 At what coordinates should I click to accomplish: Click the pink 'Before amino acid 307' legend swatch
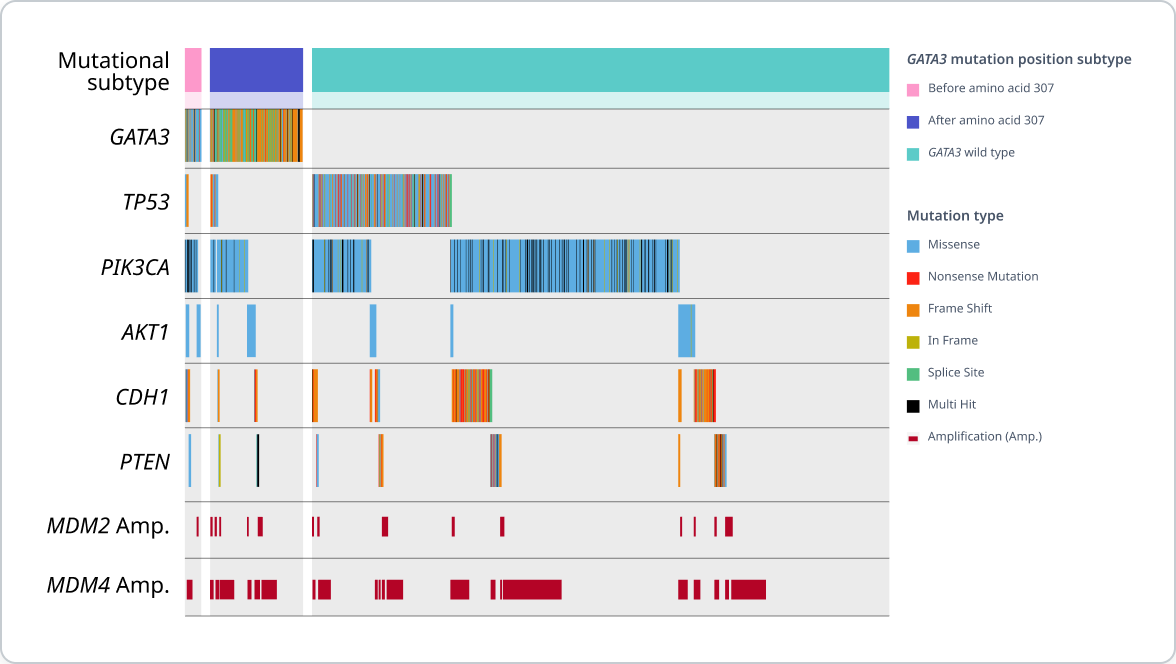point(912,88)
